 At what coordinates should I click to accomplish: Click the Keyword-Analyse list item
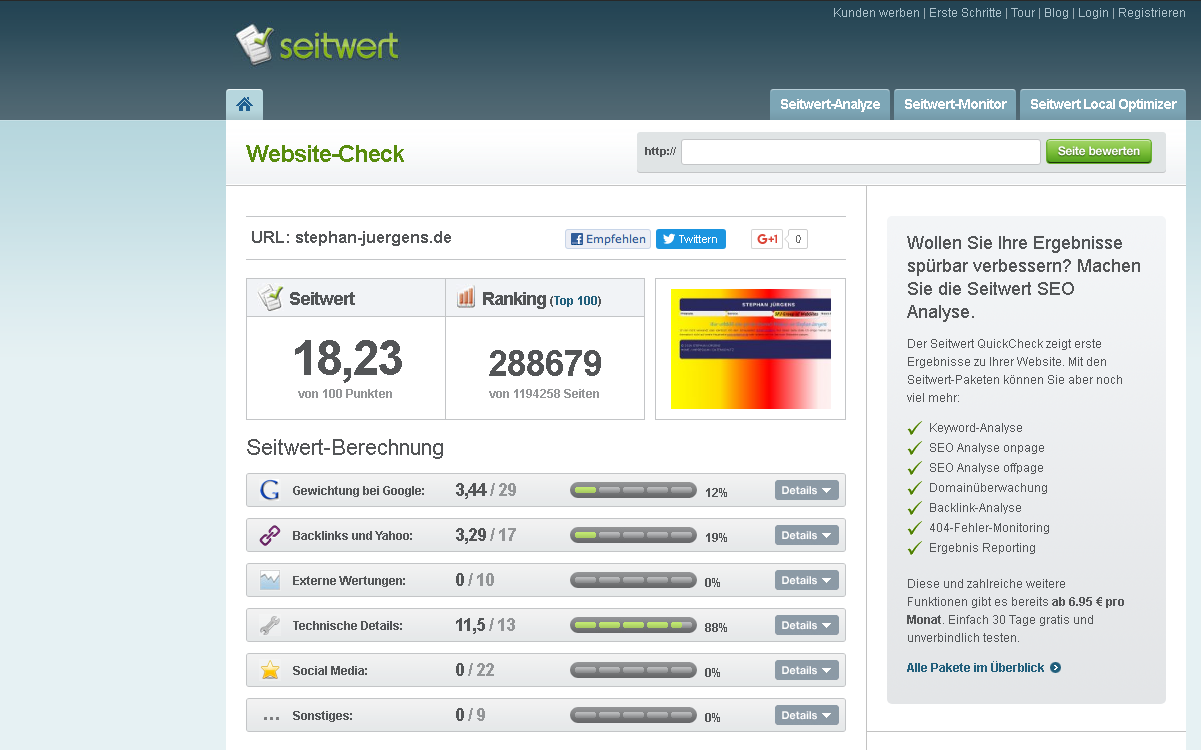point(976,428)
